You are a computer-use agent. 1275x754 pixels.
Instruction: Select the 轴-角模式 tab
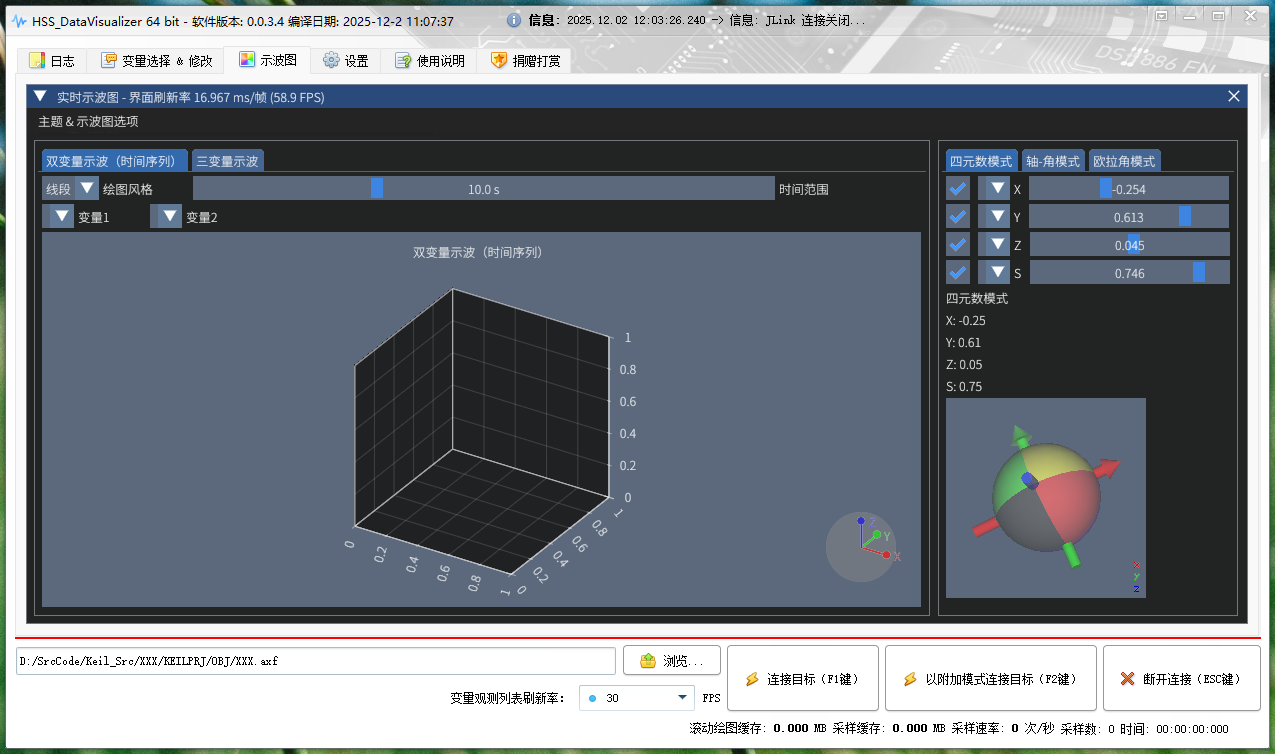click(x=1054, y=159)
